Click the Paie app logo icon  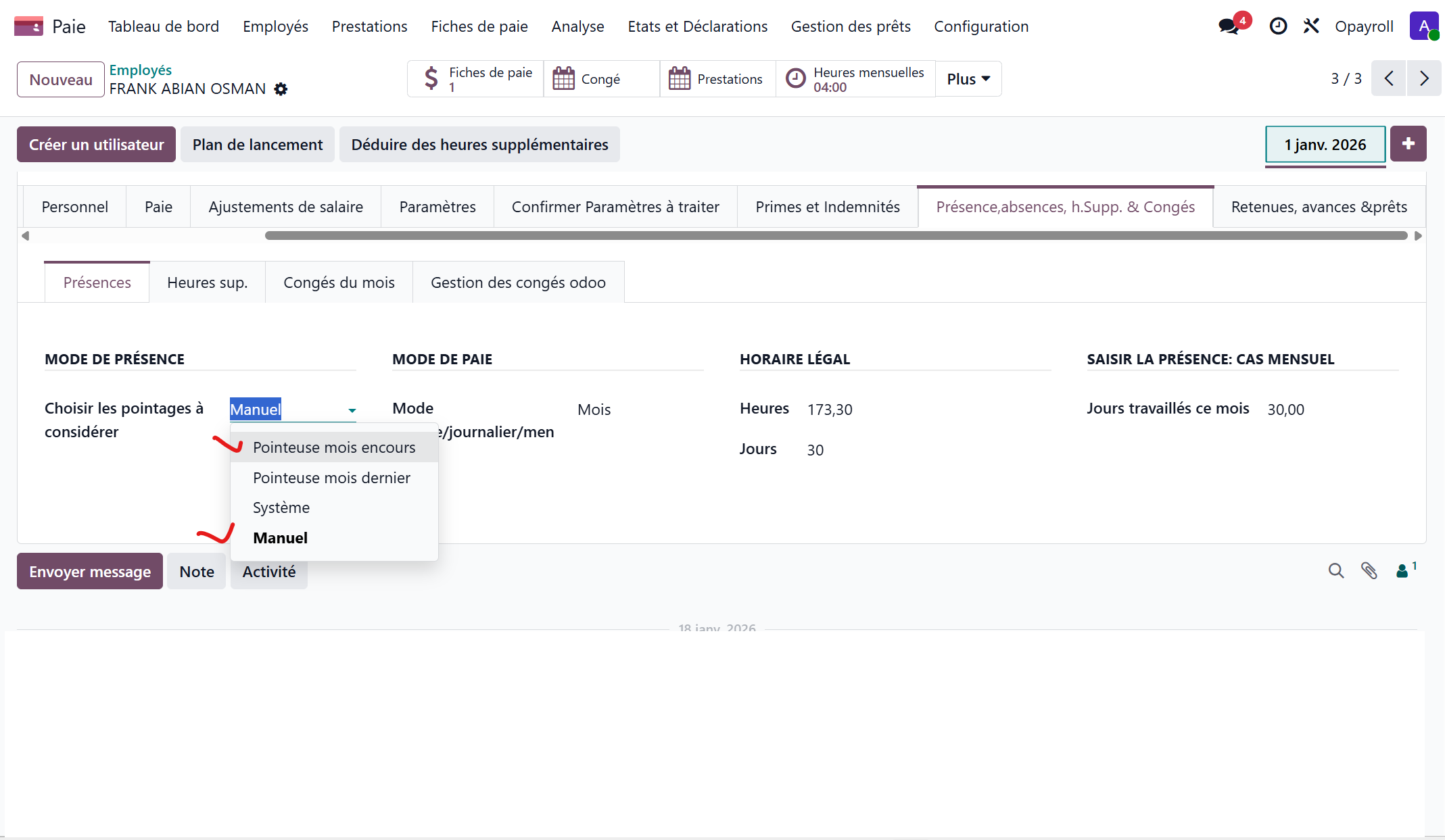pos(28,26)
